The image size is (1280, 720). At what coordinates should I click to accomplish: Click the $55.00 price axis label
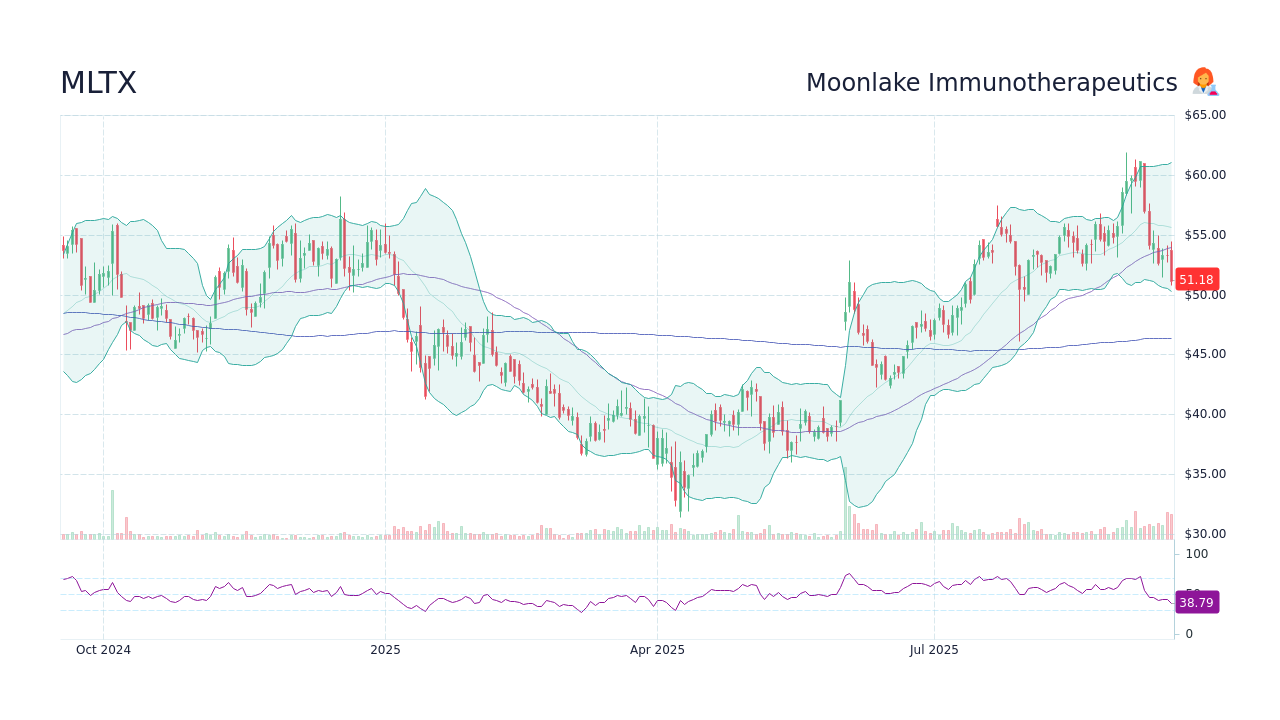pos(1205,235)
